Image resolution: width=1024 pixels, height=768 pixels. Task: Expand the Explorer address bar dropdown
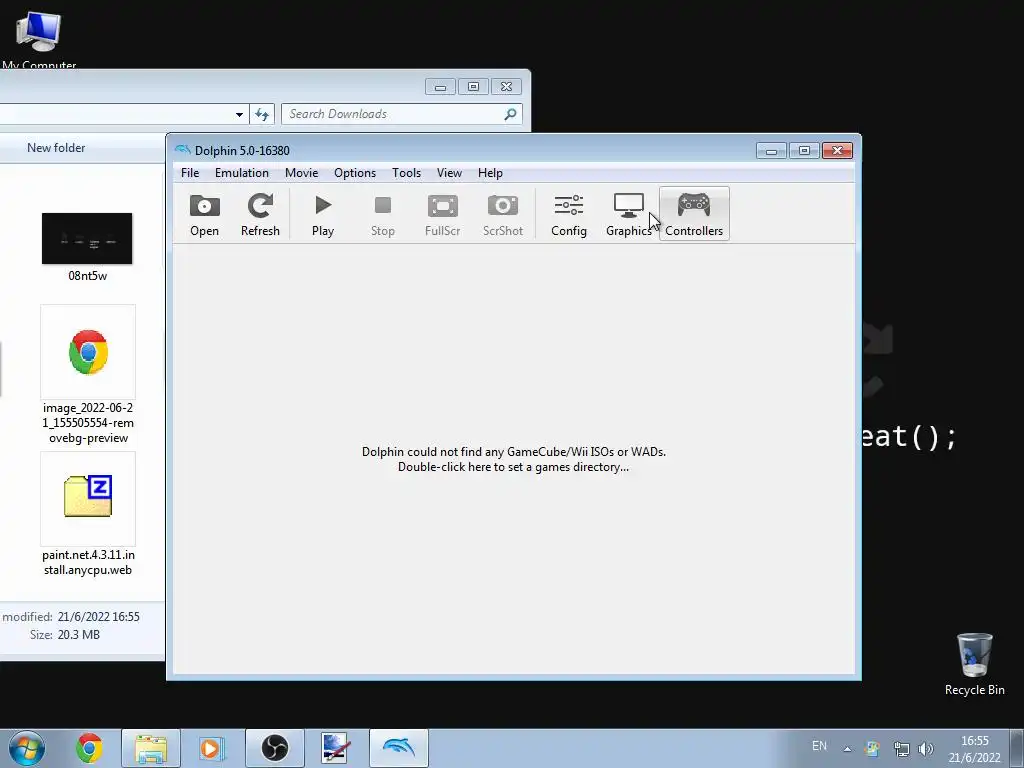(x=239, y=114)
